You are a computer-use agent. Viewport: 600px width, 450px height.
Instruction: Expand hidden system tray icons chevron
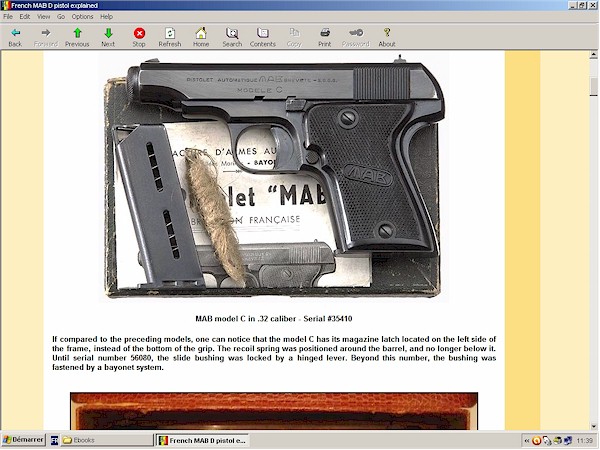(x=527, y=441)
